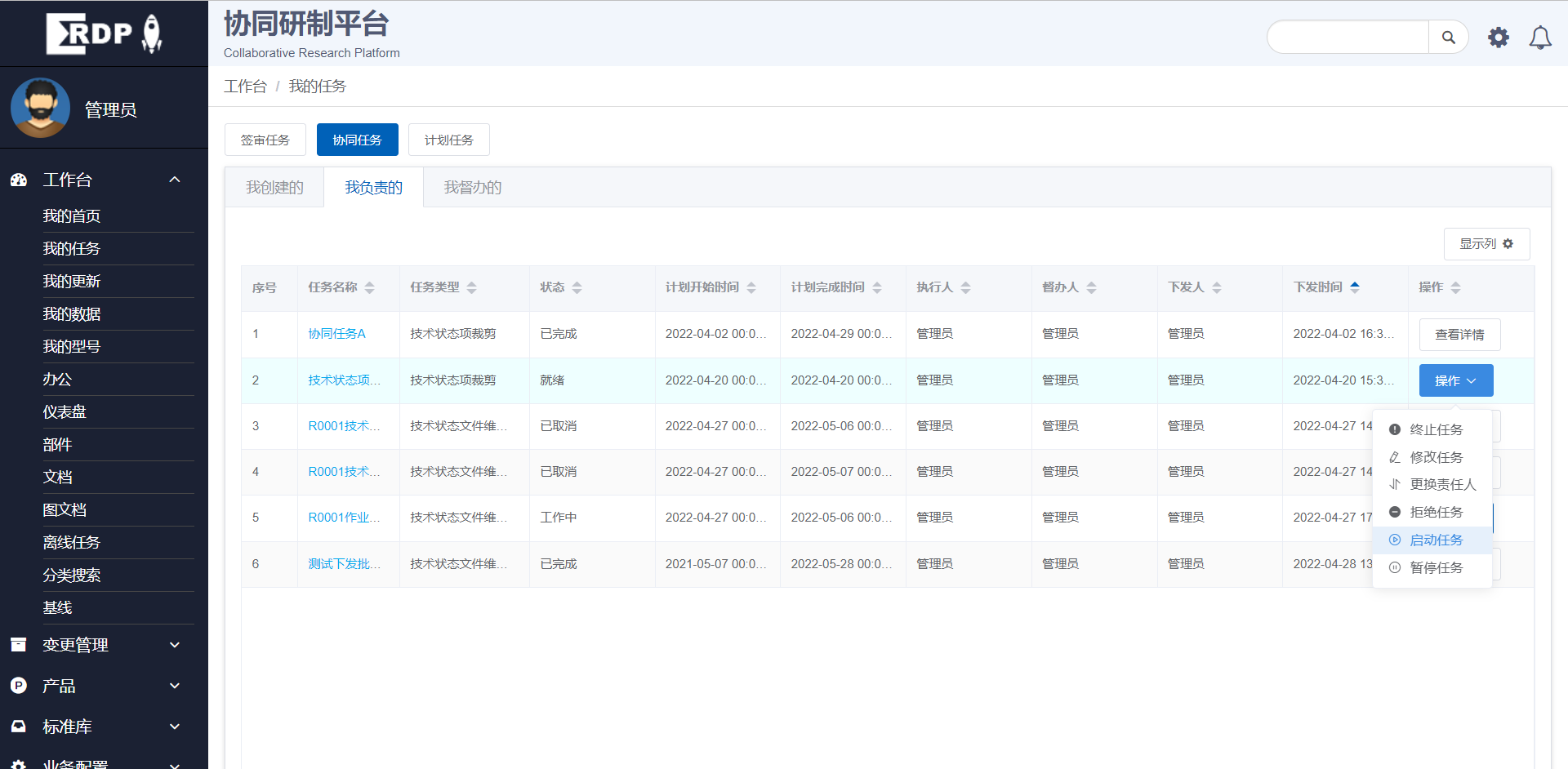Image resolution: width=1568 pixels, height=769 pixels.
Task: Open notifications bell icon
Action: click(x=1540, y=38)
